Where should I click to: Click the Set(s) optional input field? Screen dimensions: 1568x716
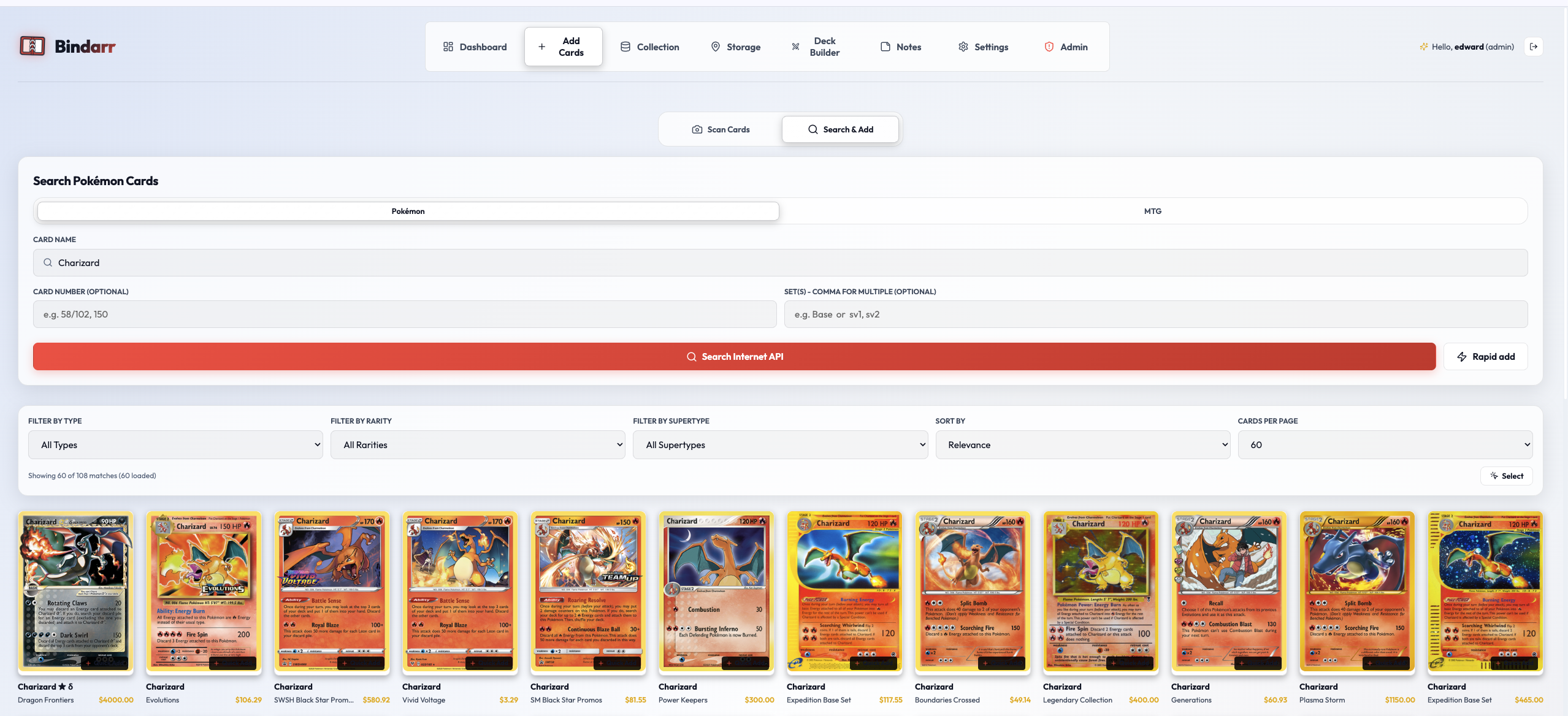point(1156,314)
